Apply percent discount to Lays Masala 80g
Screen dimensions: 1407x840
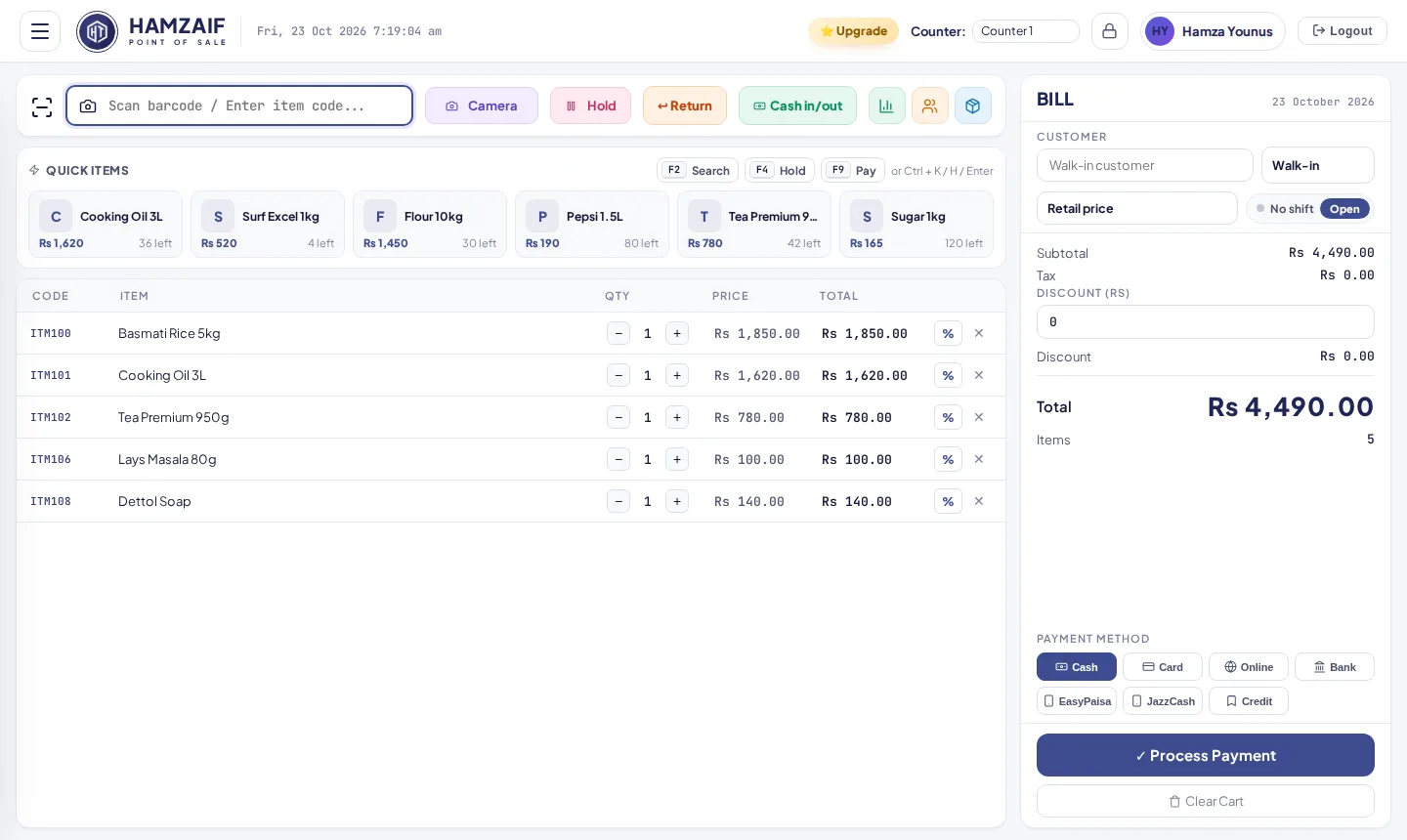click(948, 459)
